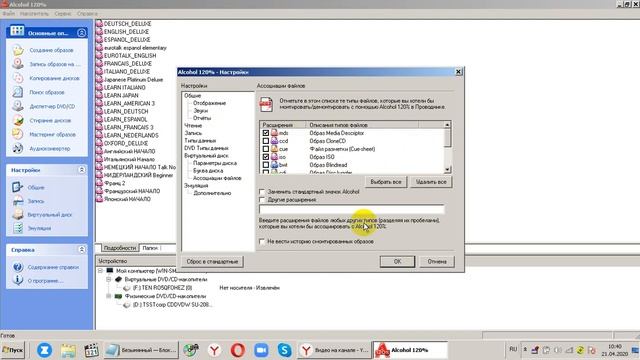Open Yandex browser quick-launch icon
The width and height of the screenshot is (640, 360).
point(214,350)
